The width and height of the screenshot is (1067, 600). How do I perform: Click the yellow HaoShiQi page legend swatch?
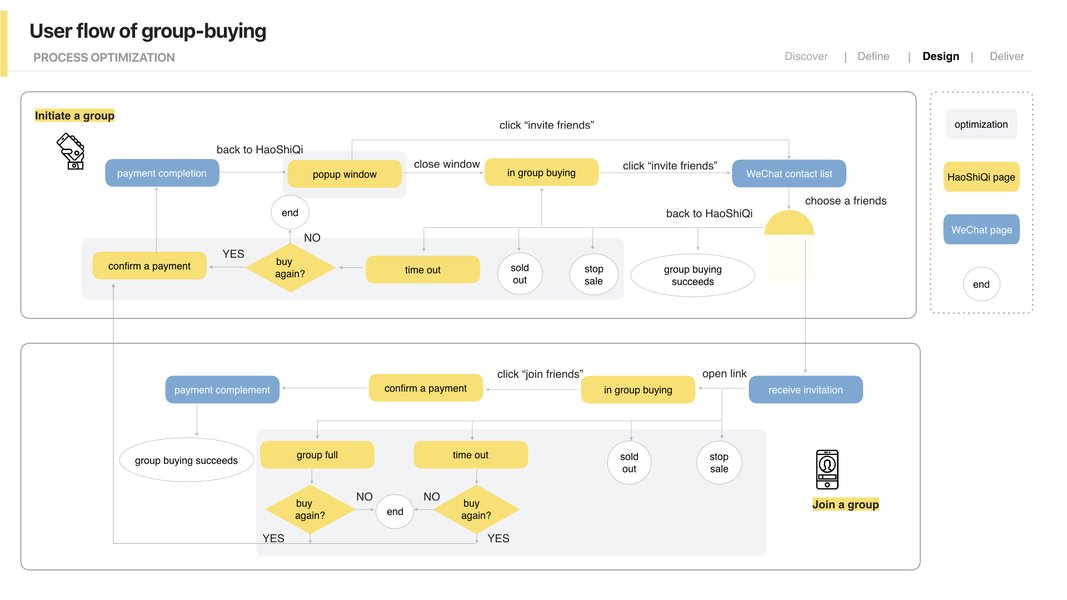[x=981, y=177]
